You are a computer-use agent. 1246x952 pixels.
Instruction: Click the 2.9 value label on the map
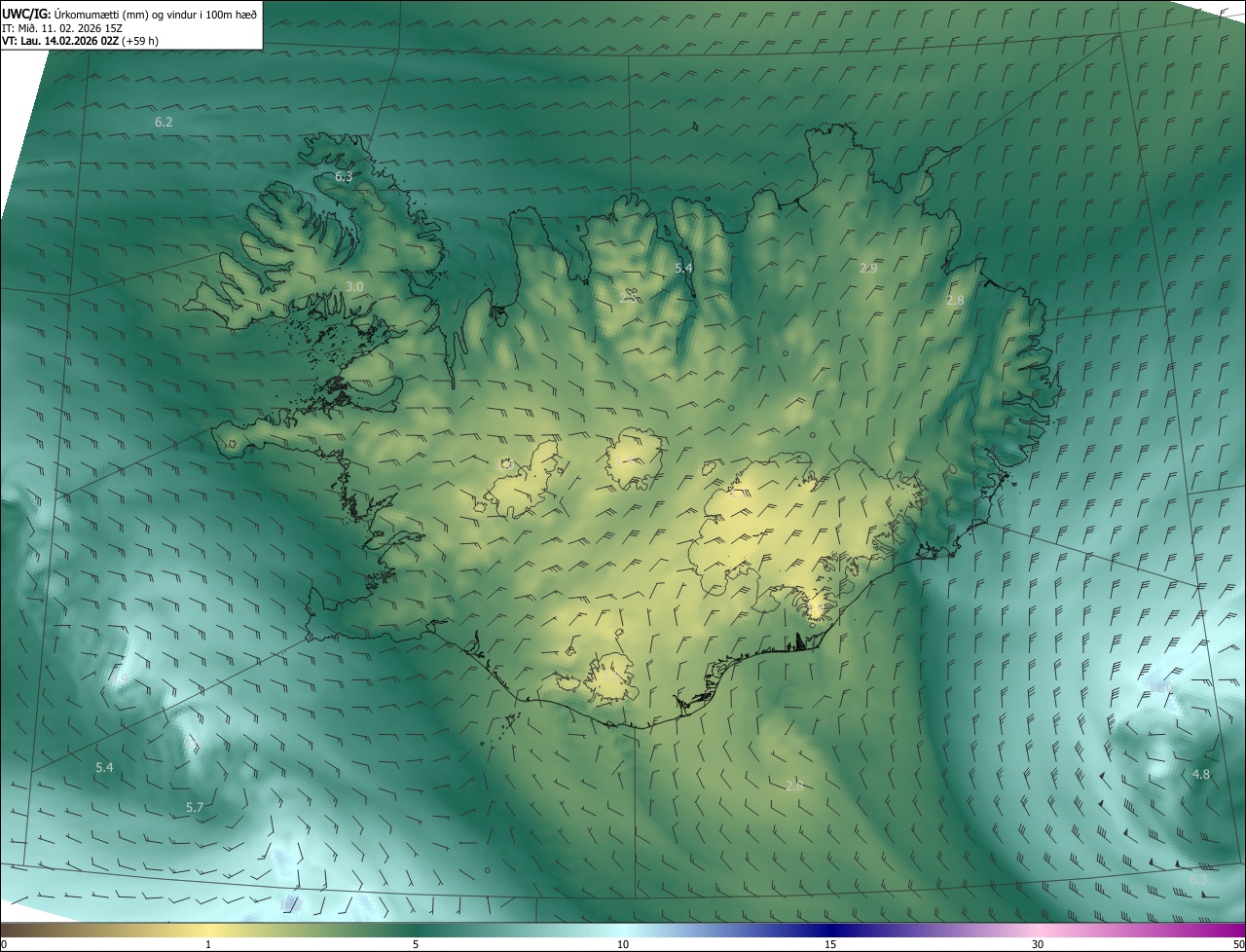tap(869, 267)
